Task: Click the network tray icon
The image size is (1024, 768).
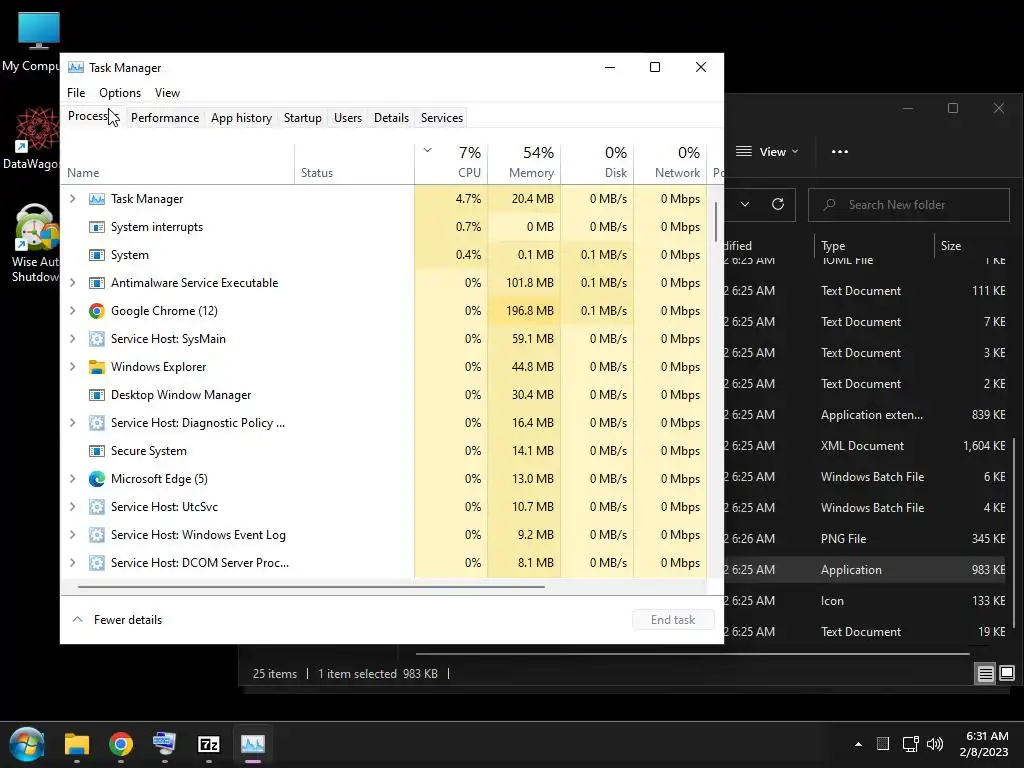Action: tap(910, 744)
